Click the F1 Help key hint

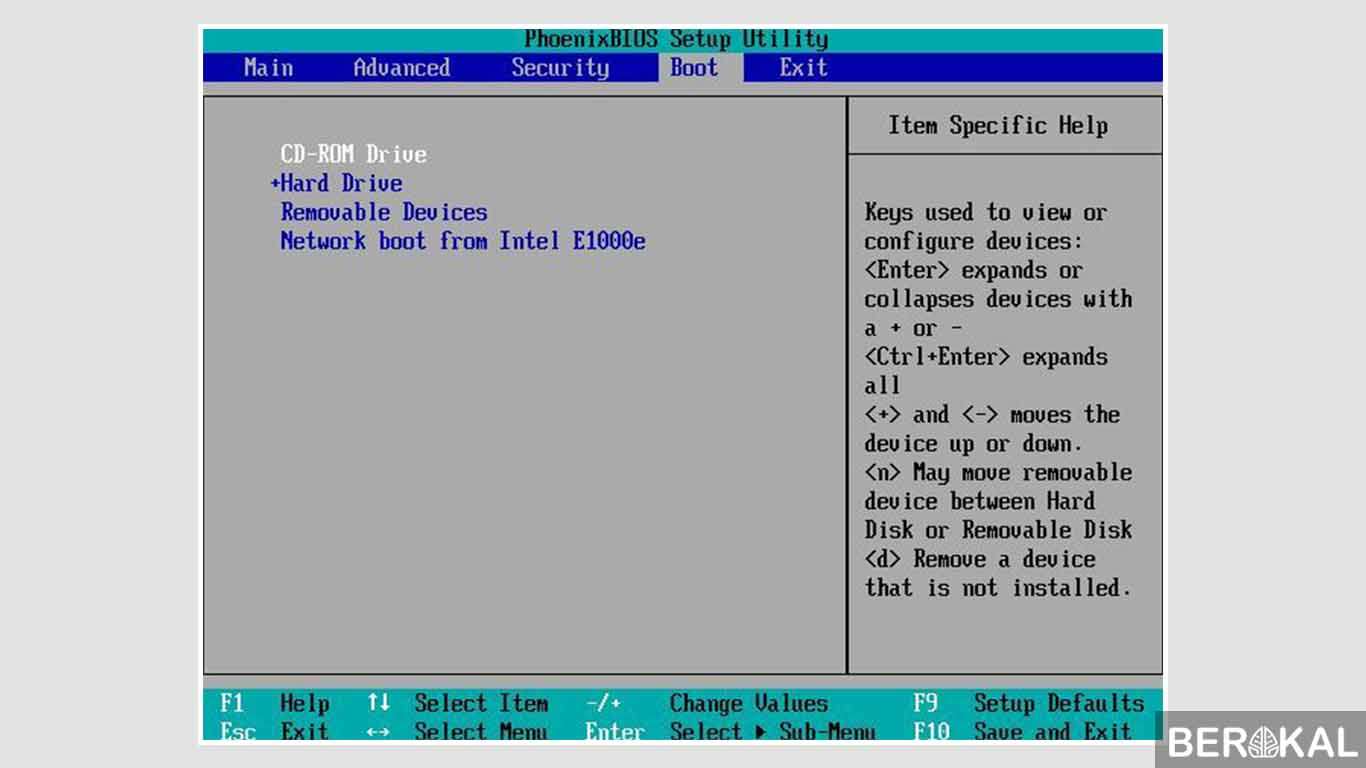(x=274, y=703)
